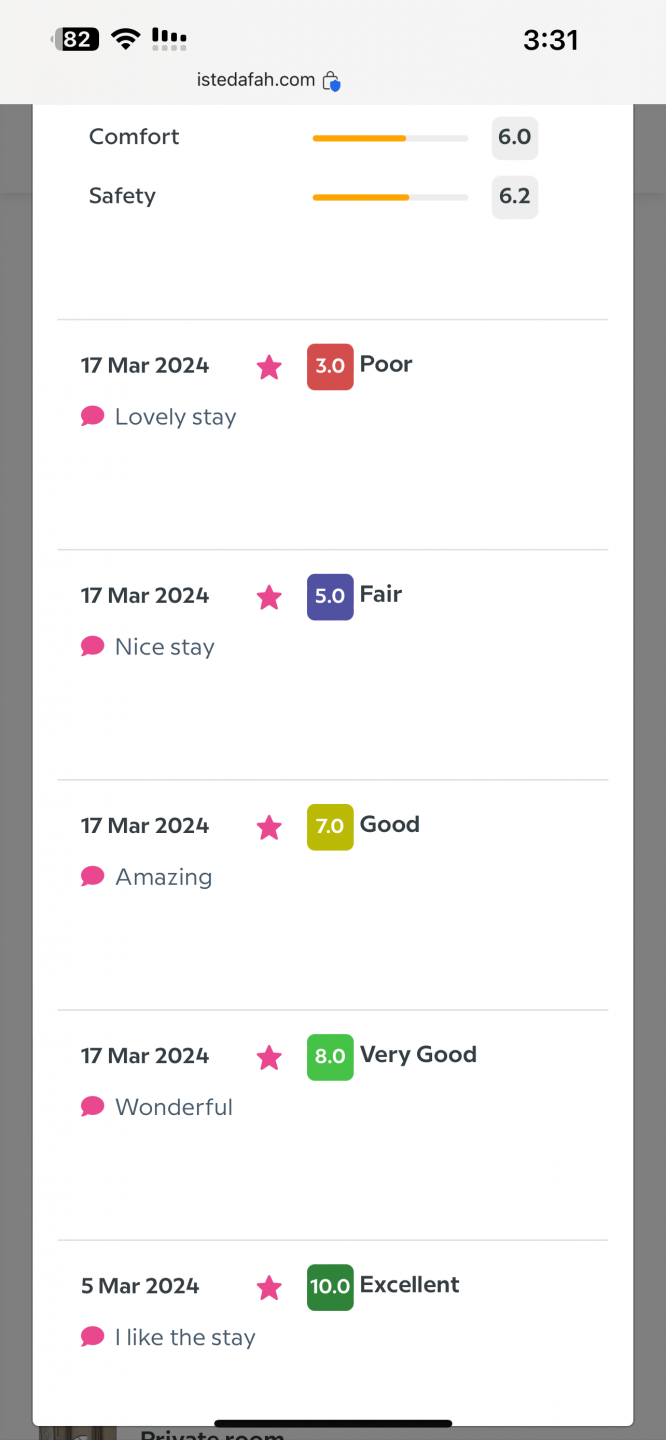Click the comment bubble next to Wonderful
The image size is (666, 1440).
click(93, 1106)
